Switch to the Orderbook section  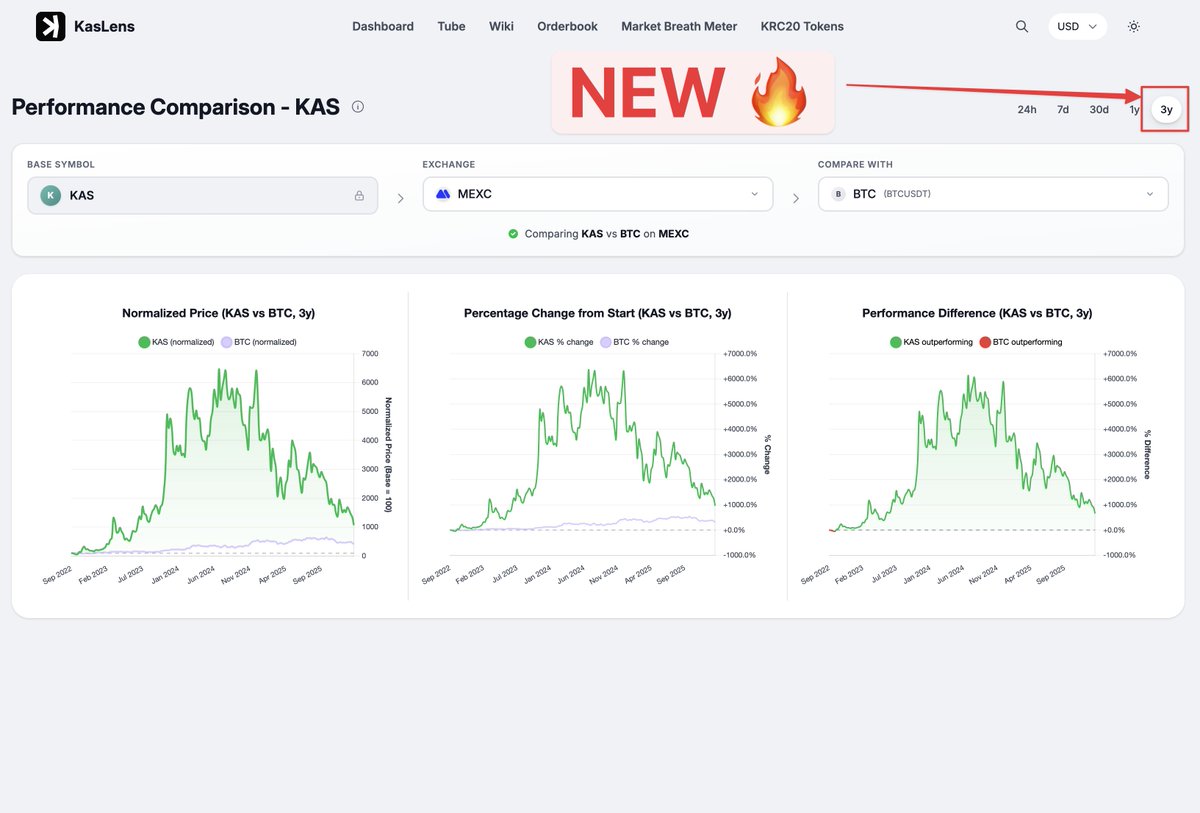click(x=567, y=26)
